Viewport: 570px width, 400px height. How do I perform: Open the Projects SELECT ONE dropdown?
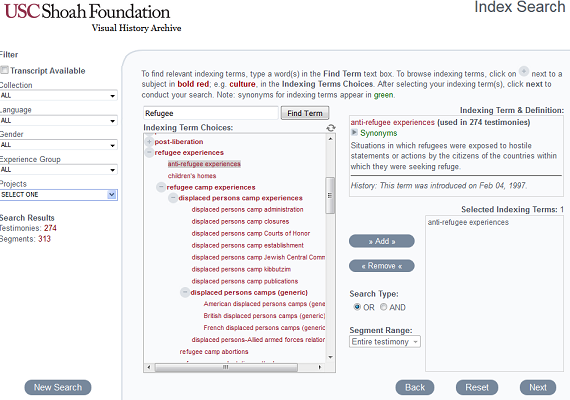coord(58,195)
